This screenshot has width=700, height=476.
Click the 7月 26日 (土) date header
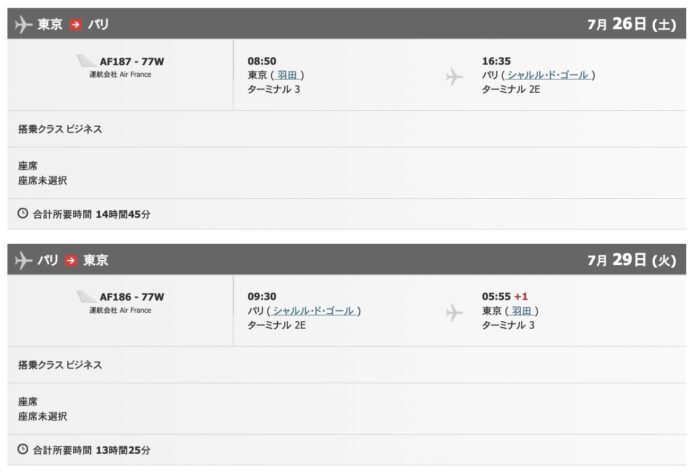pyautogui.click(x=632, y=24)
